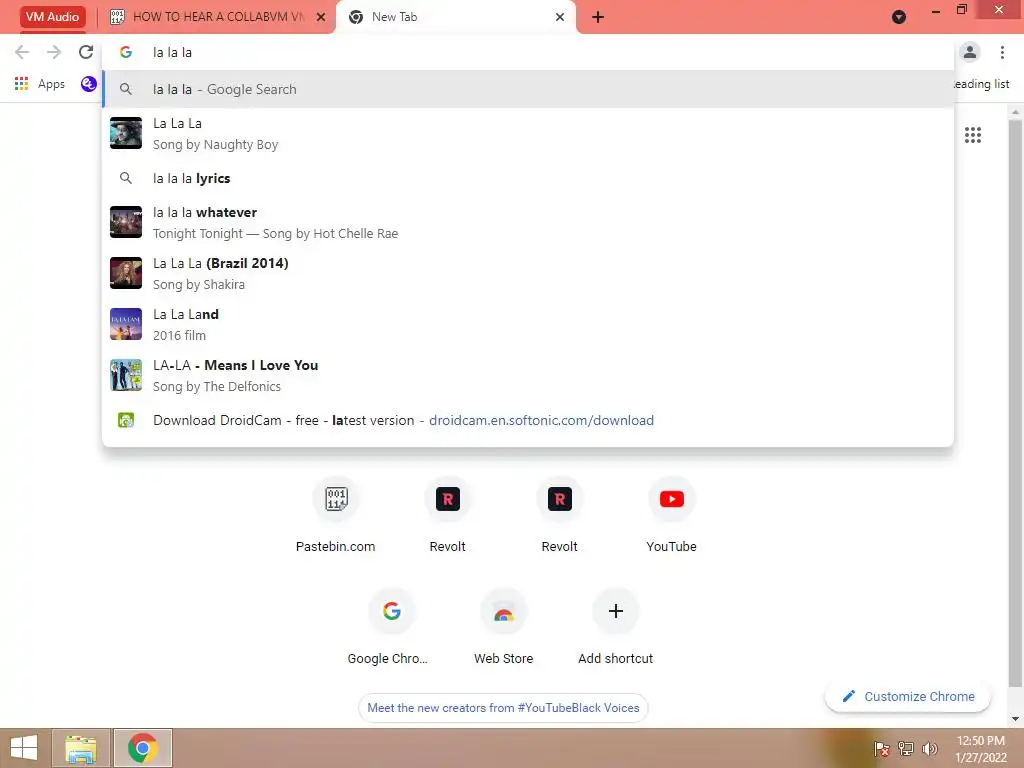Click the browser Back arrow
1024x768 pixels.
coord(22,52)
